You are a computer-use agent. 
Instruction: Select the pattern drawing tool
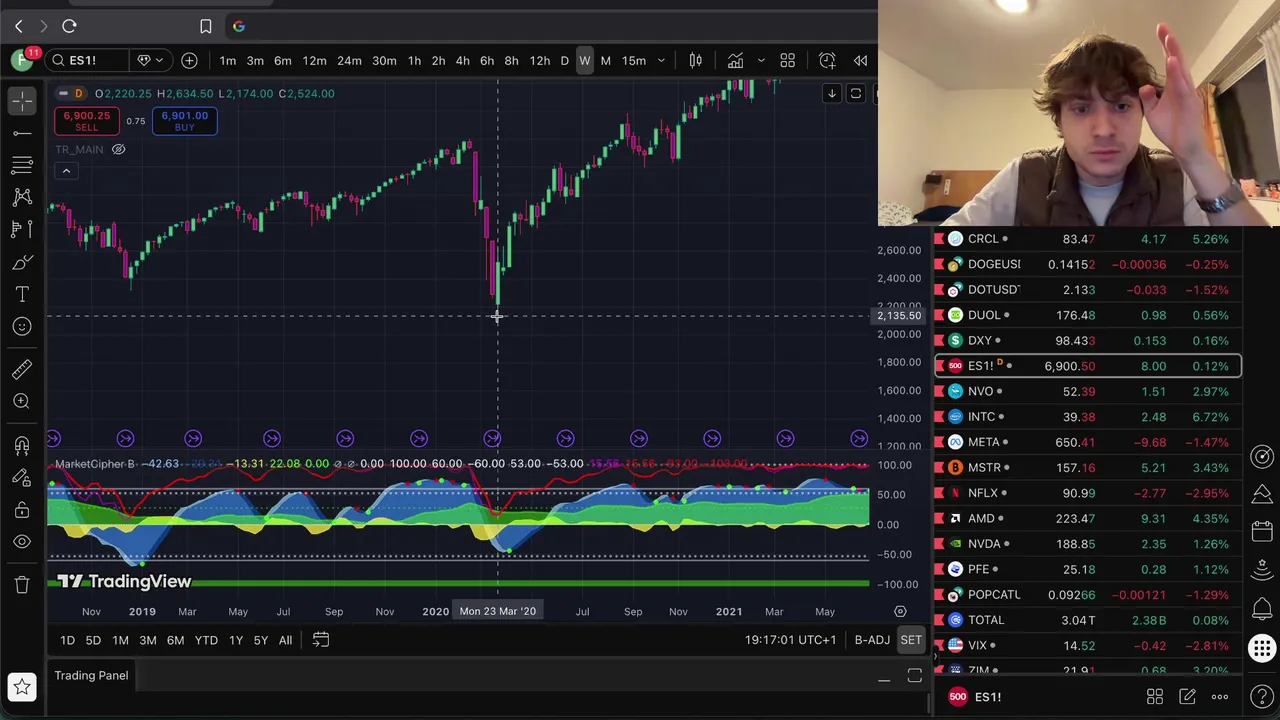[x=22, y=197]
